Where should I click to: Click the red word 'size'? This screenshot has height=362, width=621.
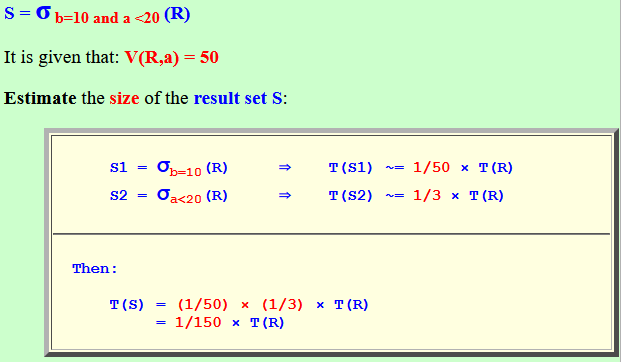[124, 98]
